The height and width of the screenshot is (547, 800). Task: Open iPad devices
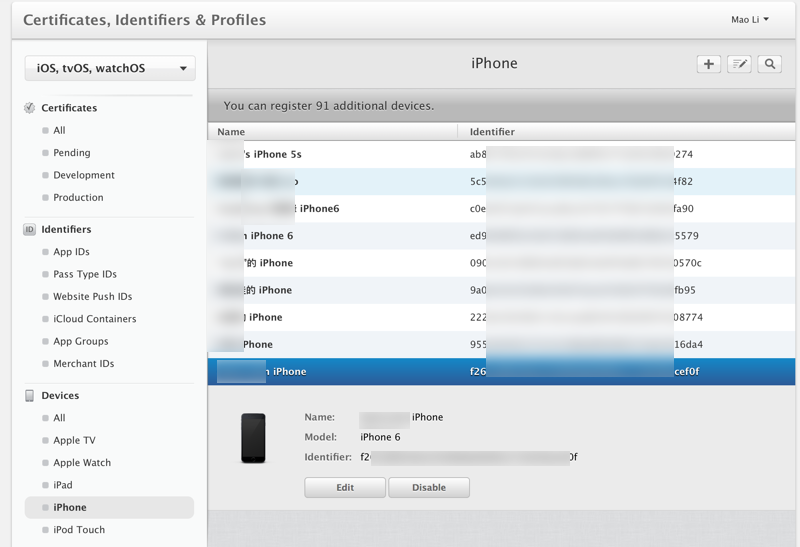(x=63, y=485)
